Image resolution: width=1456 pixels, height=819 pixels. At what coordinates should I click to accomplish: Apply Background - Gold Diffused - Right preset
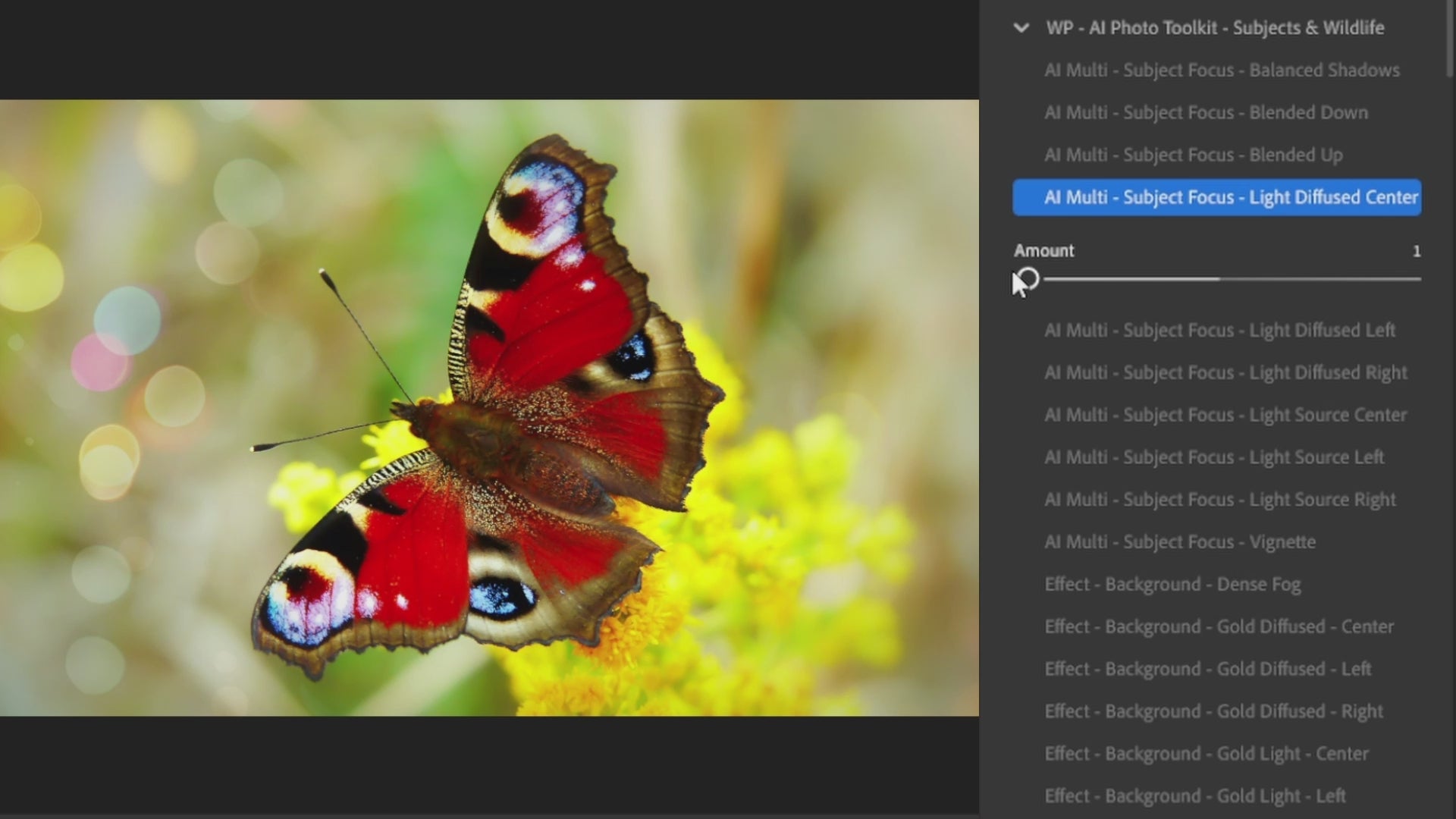click(x=1213, y=712)
